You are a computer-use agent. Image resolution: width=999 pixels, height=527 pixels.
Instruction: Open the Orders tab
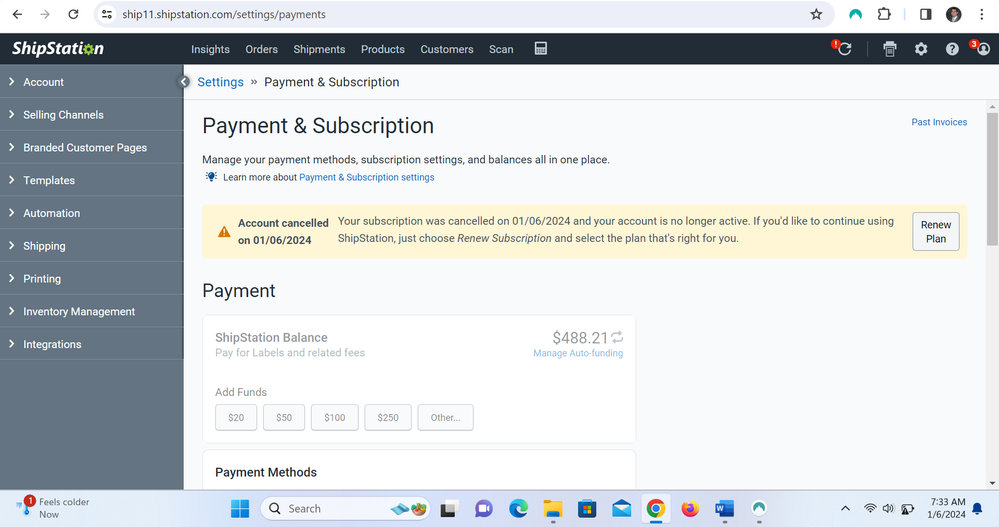(261, 49)
